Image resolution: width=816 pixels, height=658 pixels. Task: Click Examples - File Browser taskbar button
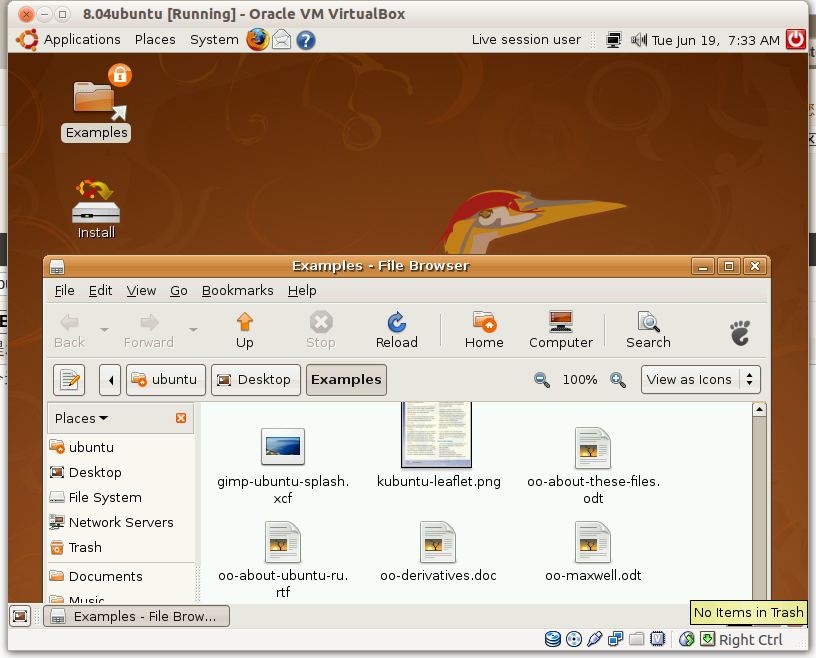point(136,616)
